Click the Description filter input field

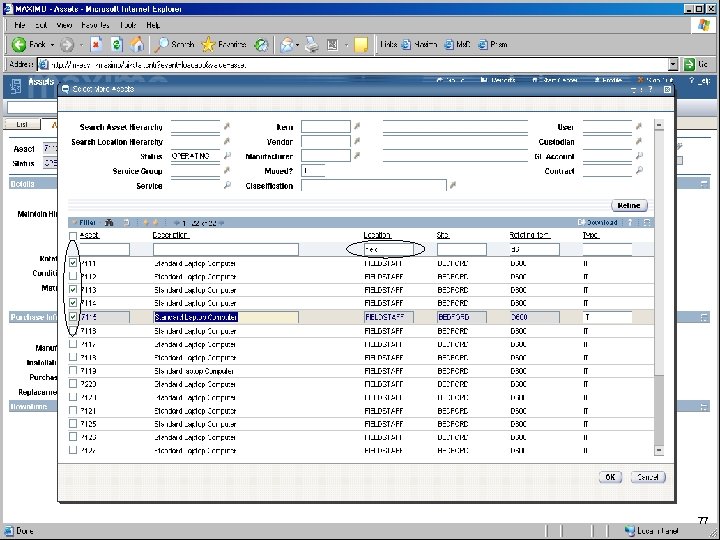click(225, 249)
